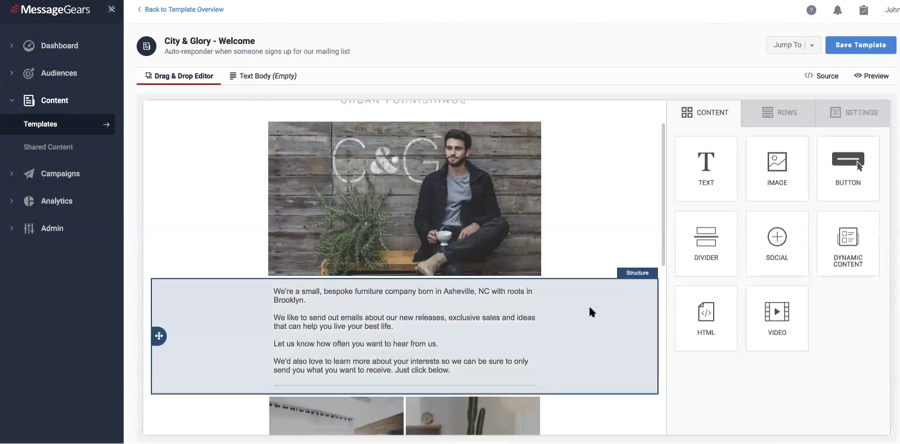Expand the Dashboard menu chevron
The image size is (900, 444).
click(11, 45)
